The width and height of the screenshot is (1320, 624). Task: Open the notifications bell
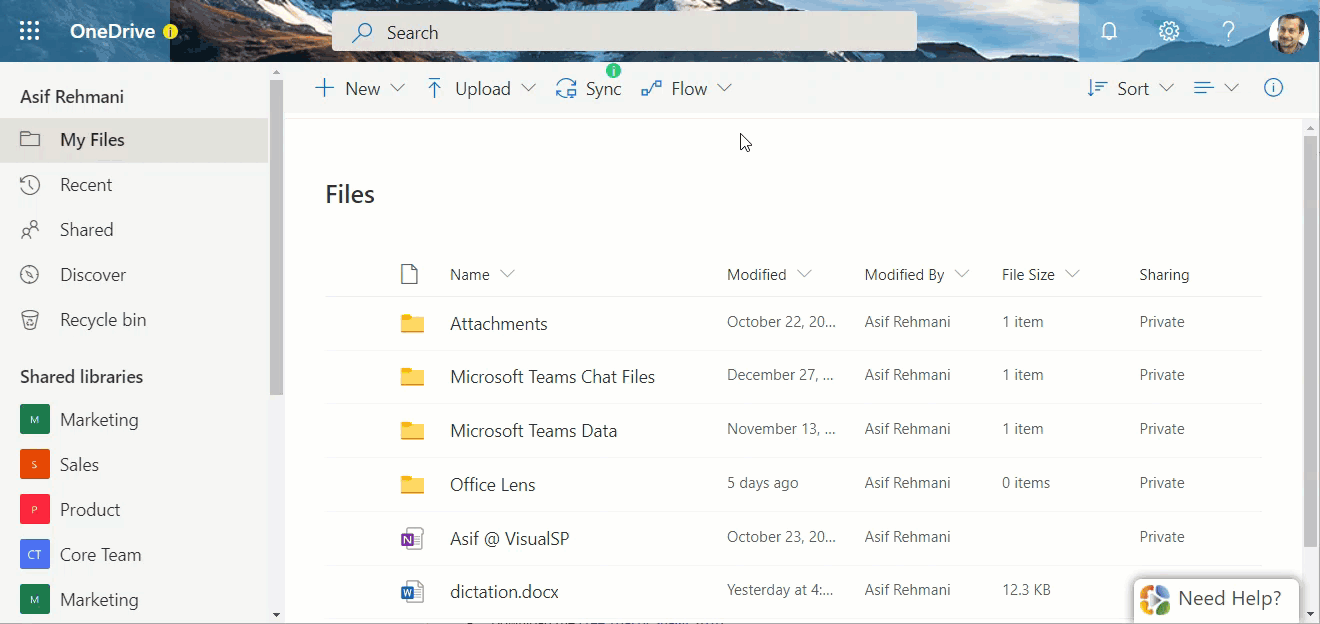(x=1109, y=31)
